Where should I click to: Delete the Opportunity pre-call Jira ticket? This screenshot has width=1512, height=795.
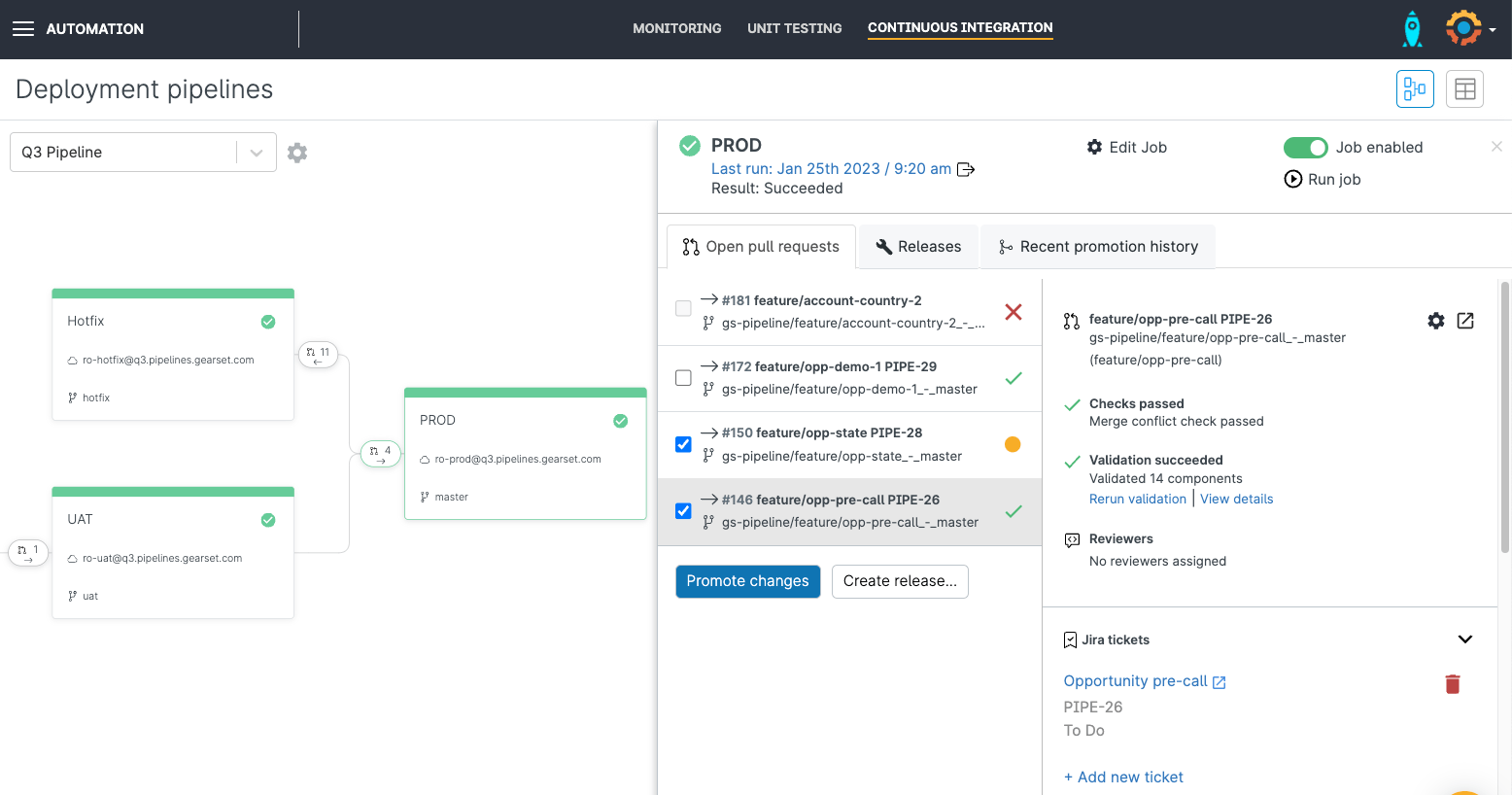(x=1453, y=684)
